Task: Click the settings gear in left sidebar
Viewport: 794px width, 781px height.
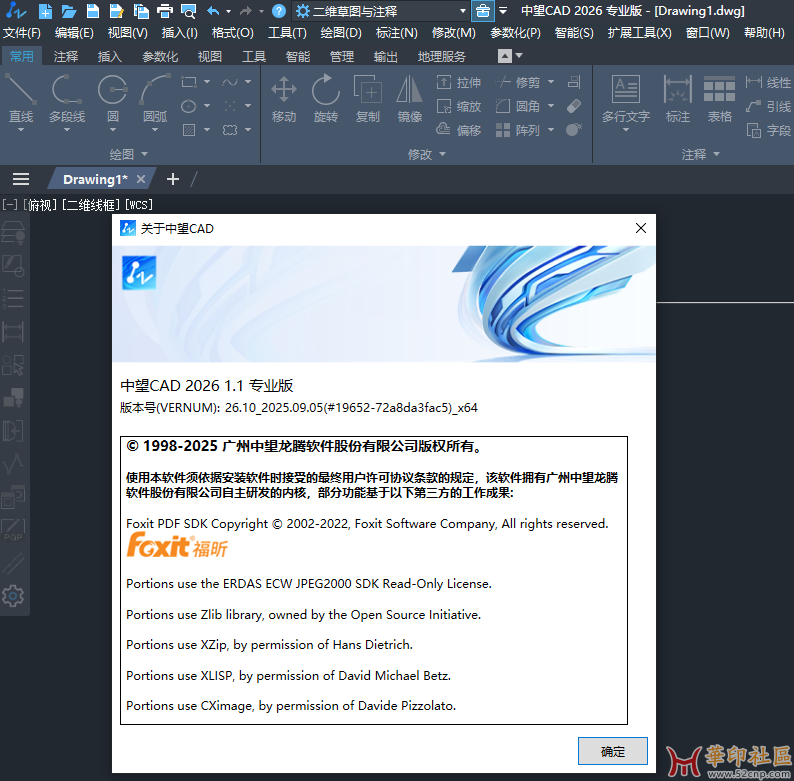Action: pyautogui.click(x=13, y=596)
